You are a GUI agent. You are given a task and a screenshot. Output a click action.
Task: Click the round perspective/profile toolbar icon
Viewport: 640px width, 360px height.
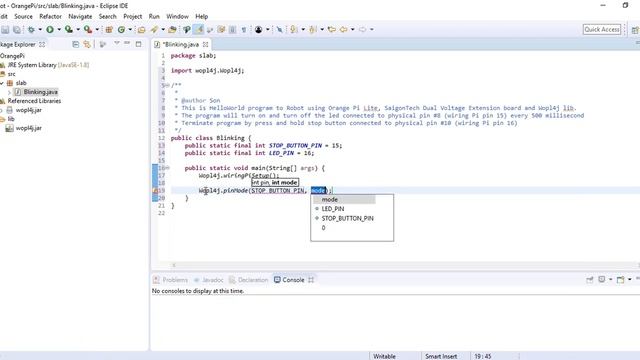pos(258,29)
